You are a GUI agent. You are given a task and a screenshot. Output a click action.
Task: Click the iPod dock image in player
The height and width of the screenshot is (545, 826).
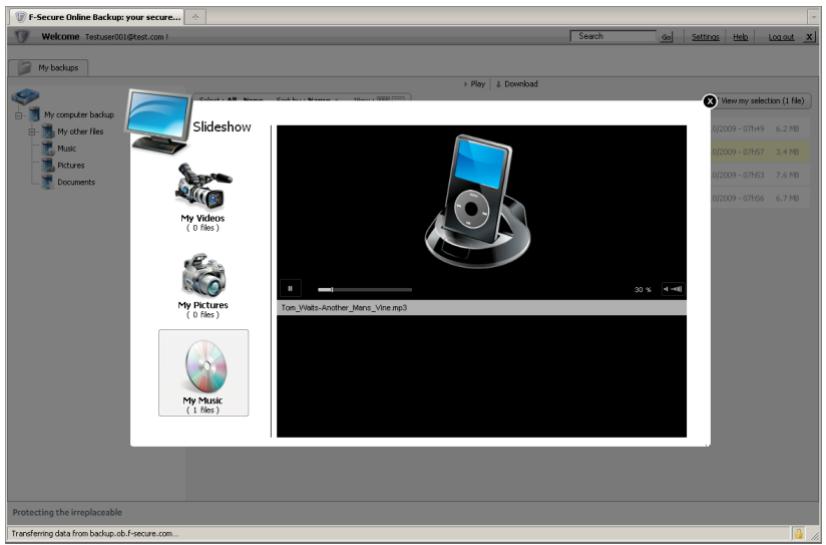[477, 201]
